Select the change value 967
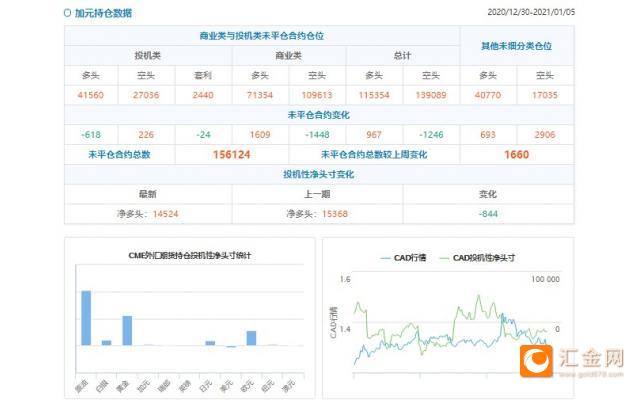This screenshot has width=640, height=400. point(374,135)
